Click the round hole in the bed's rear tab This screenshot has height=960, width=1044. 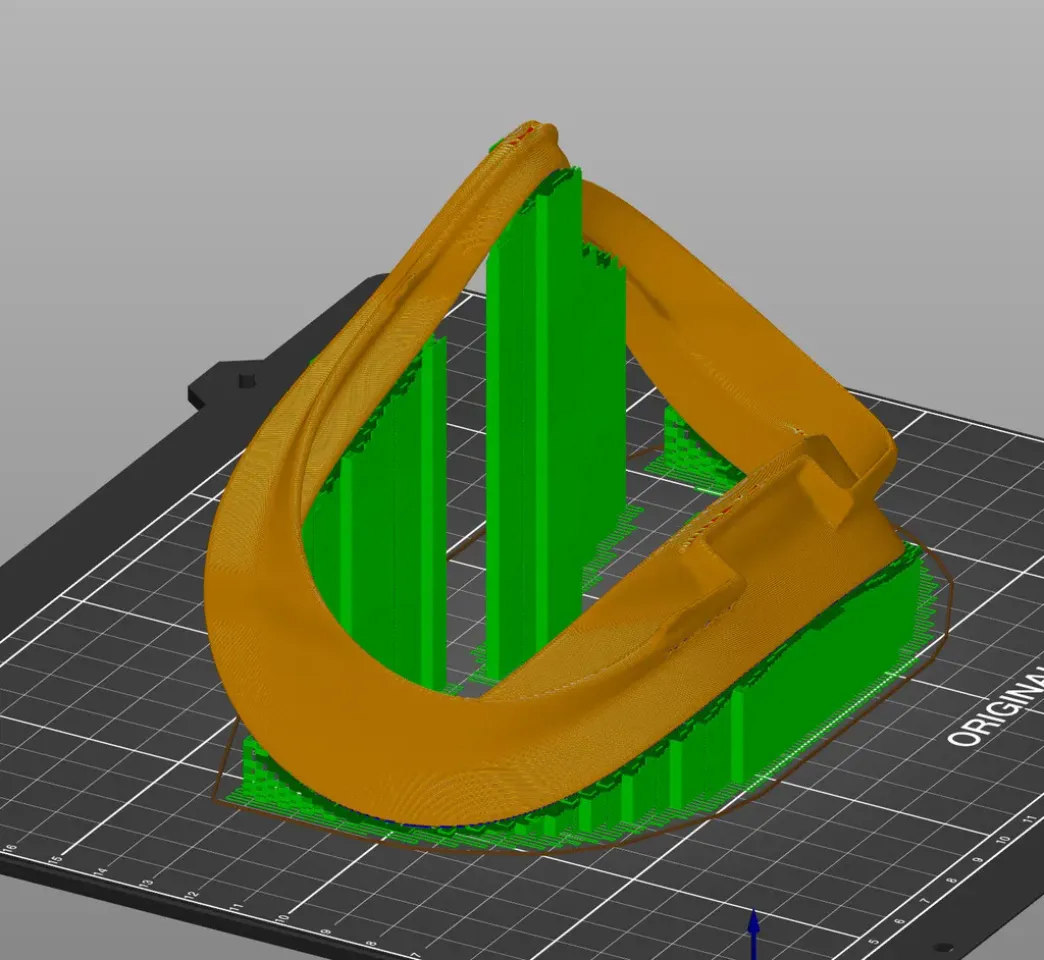point(245,381)
